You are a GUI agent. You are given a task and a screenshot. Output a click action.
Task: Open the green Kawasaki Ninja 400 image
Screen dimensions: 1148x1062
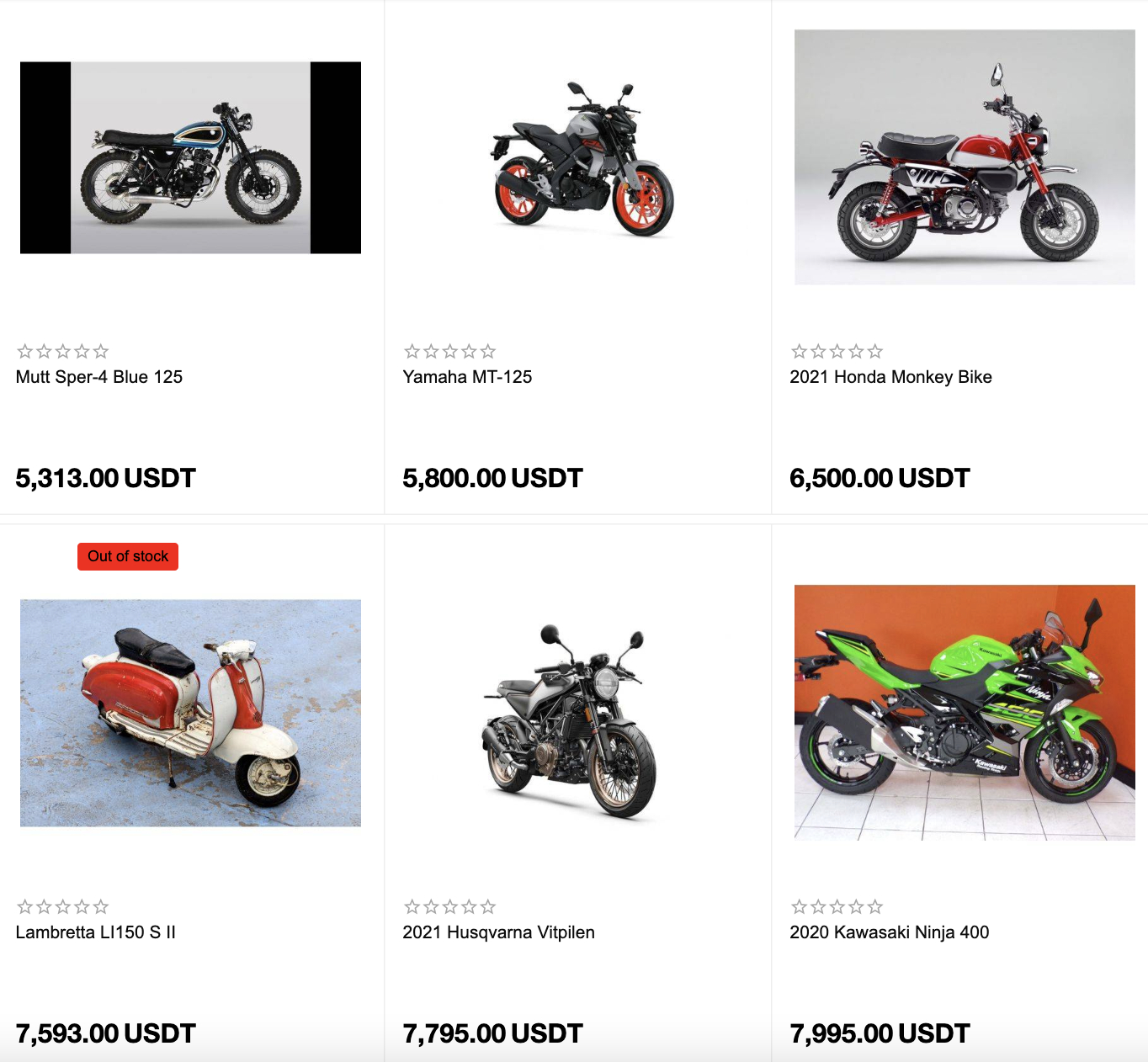pyautogui.click(x=965, y=713)
